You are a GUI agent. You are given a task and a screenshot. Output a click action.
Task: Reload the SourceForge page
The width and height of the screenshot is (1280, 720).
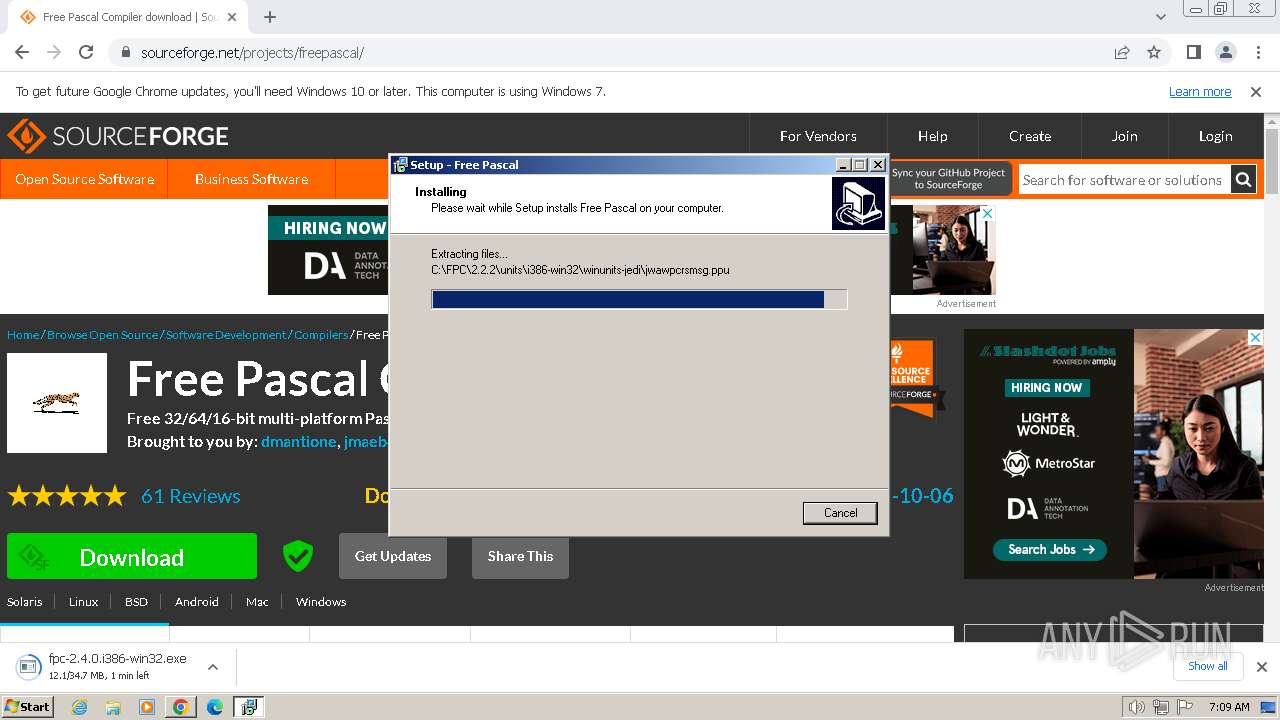click(x=86, y=52)
